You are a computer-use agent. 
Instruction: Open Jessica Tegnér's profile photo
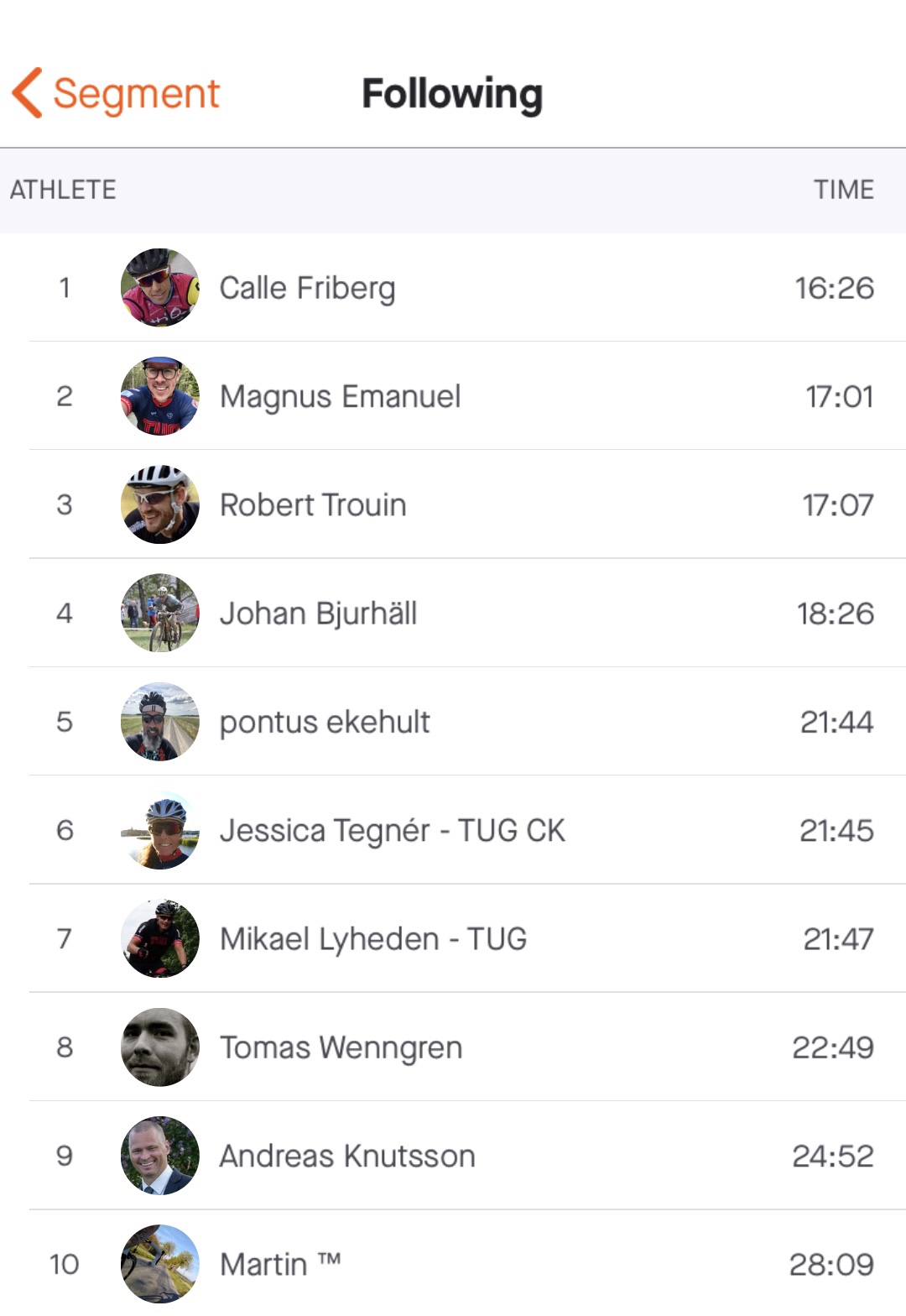160,830
